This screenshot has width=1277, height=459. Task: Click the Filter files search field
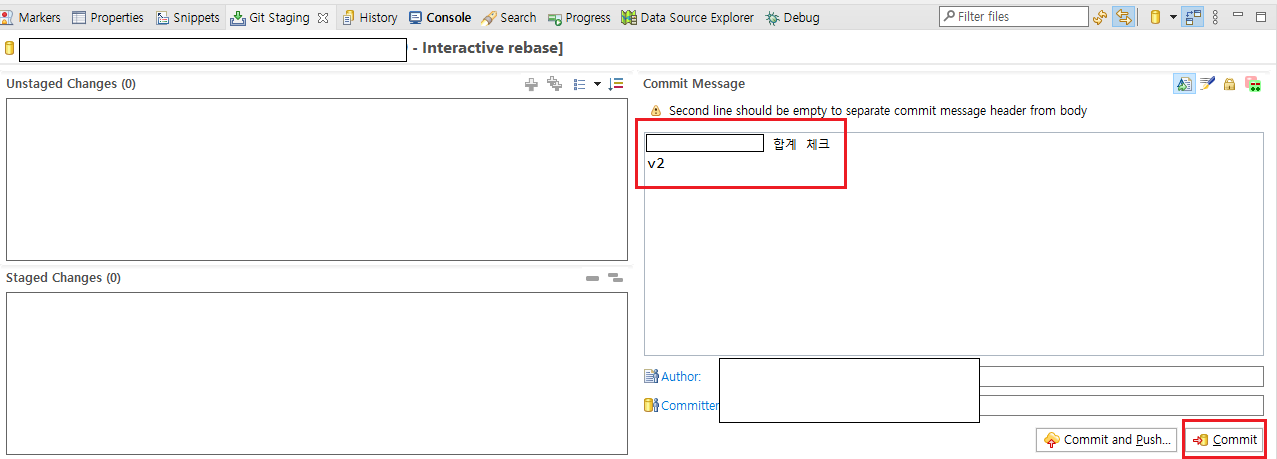click(1014, 16)
